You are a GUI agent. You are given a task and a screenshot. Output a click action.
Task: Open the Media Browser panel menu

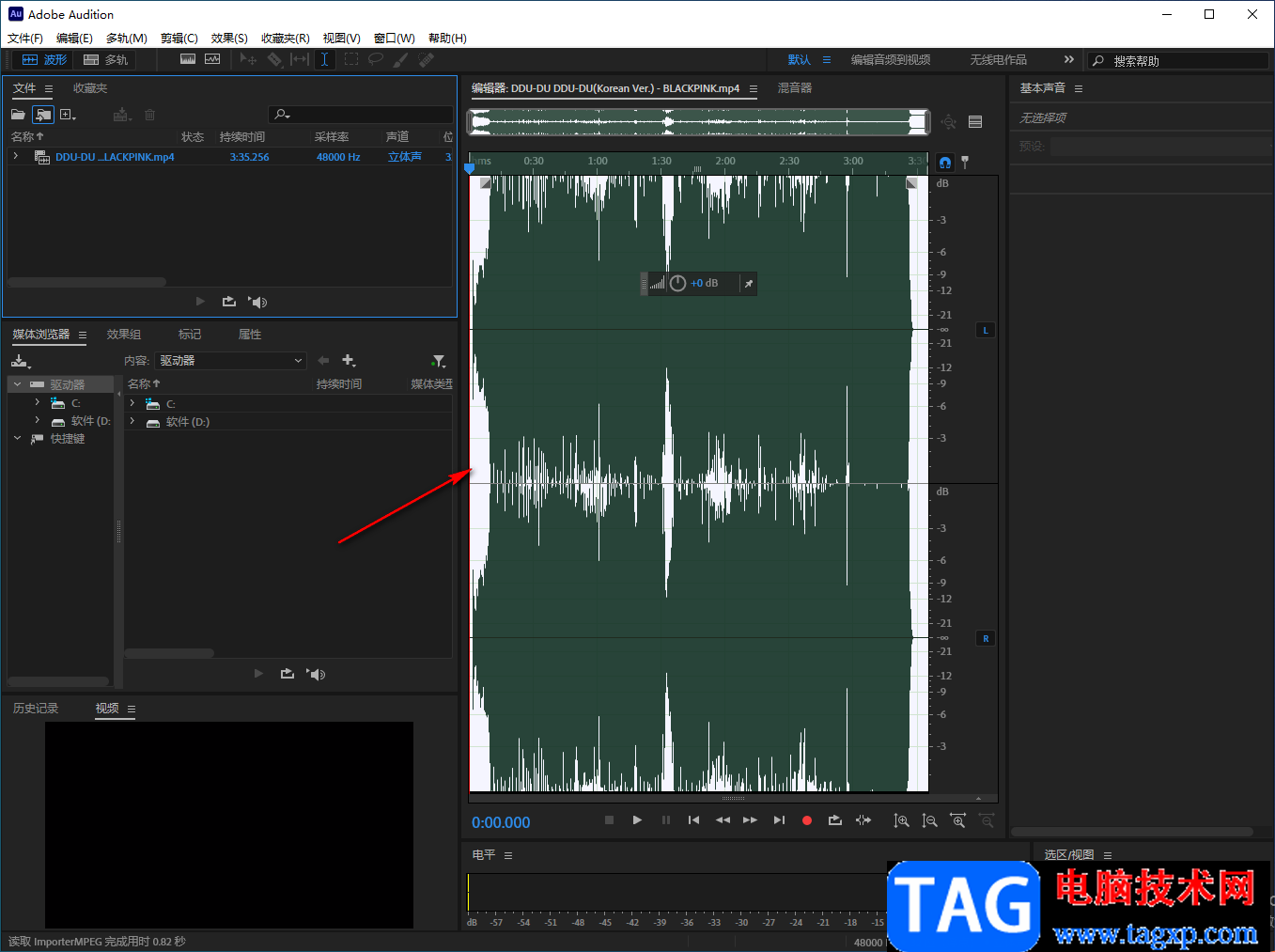tap(83, 335)
